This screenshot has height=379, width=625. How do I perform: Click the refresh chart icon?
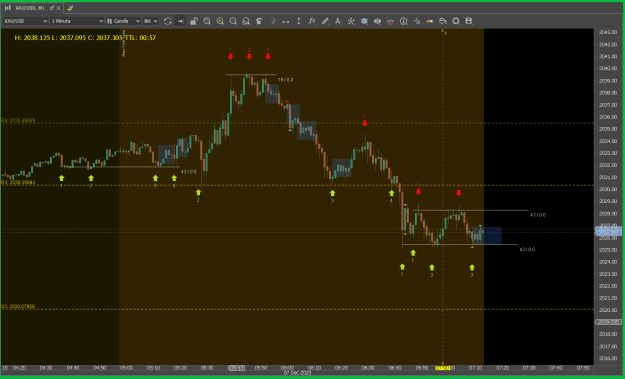(x=167, y=21)
